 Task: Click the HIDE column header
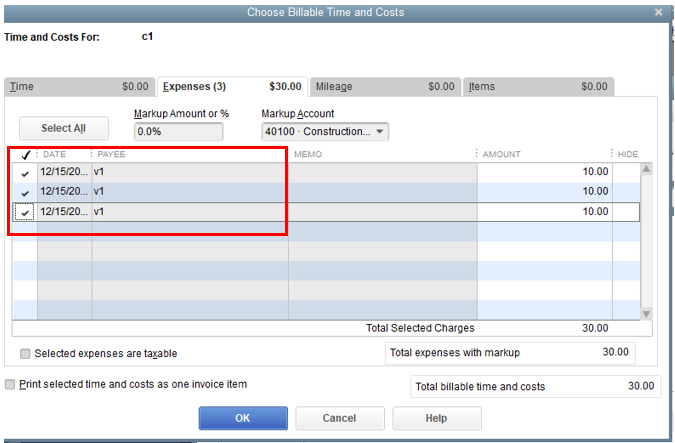click(x=628, y=155)
